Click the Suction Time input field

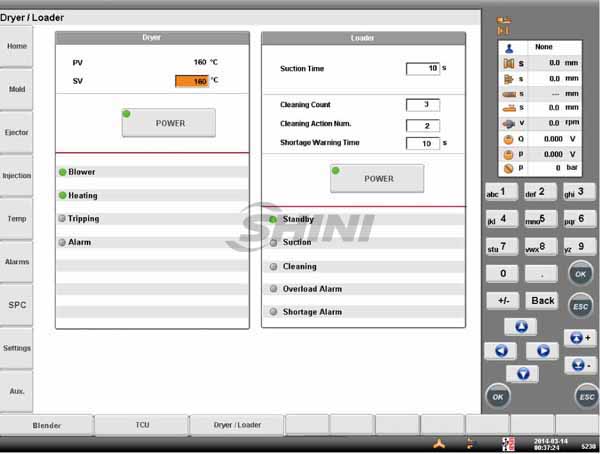(x=422, y=69)
